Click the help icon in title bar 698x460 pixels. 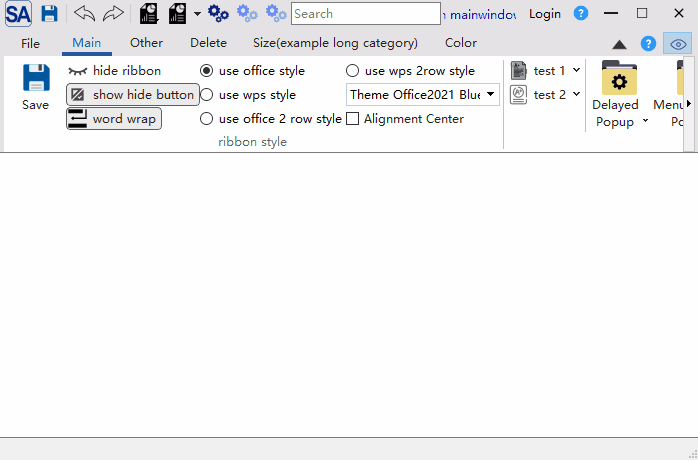580,13
